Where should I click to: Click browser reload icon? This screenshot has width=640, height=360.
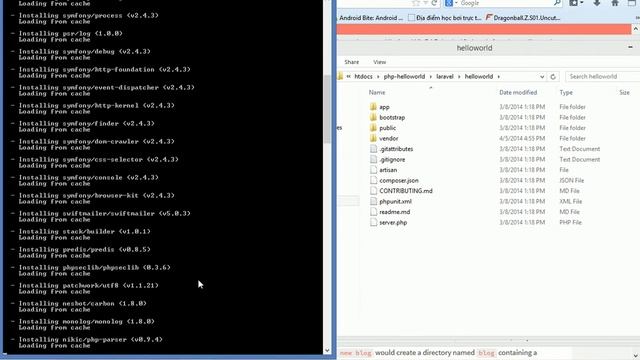pos(434,3)
